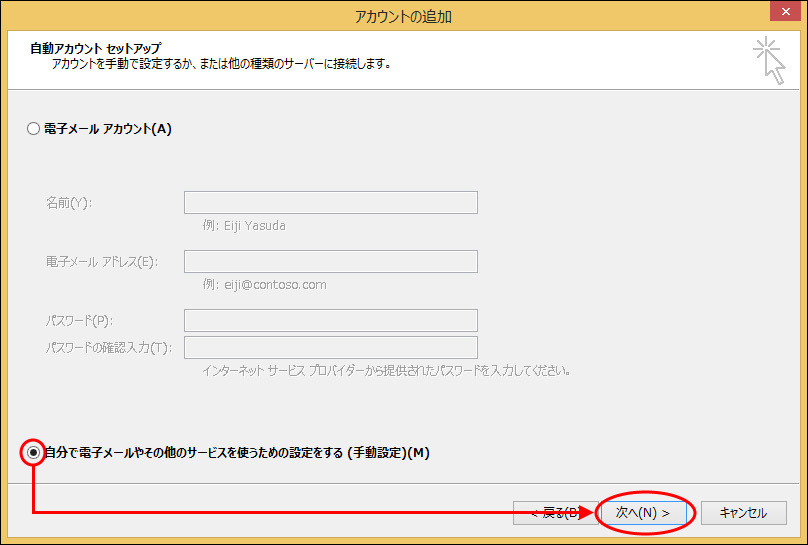Select the 電子メール アカウント(A) radio button
This screenshot has width=808, height=545.
tap(33, 129)
